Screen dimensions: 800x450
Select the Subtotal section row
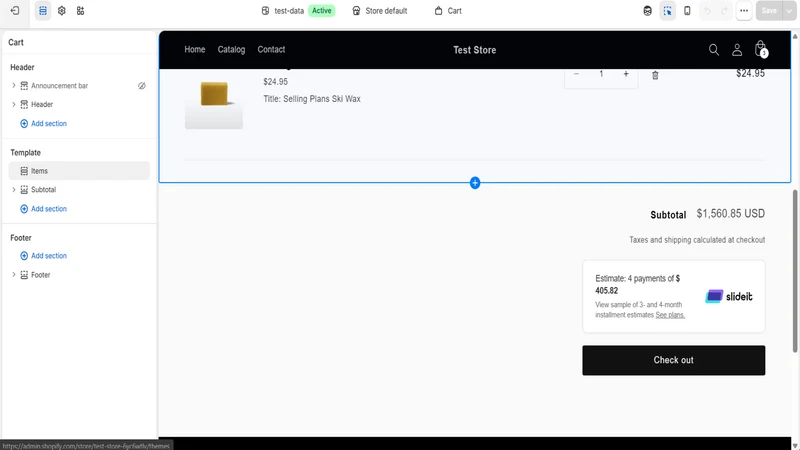79,189
